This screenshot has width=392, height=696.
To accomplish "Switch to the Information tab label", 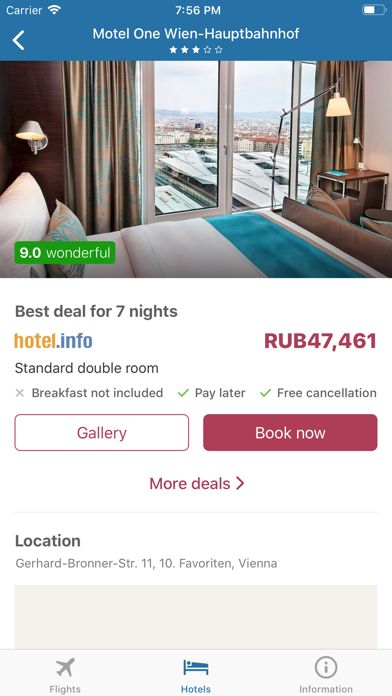I will (326, 689).
